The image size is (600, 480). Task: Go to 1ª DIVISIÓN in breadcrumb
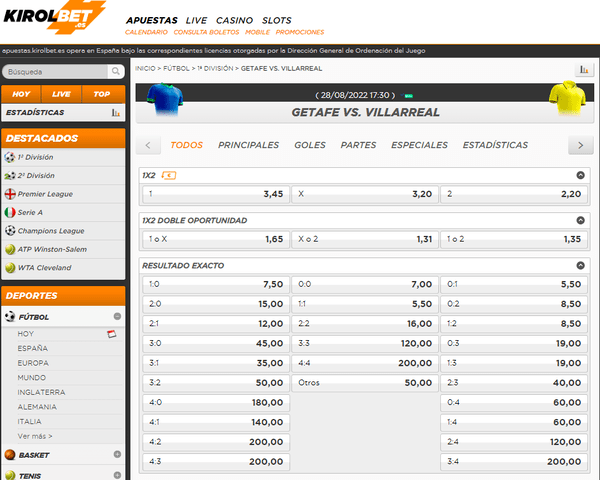(215, 69)
